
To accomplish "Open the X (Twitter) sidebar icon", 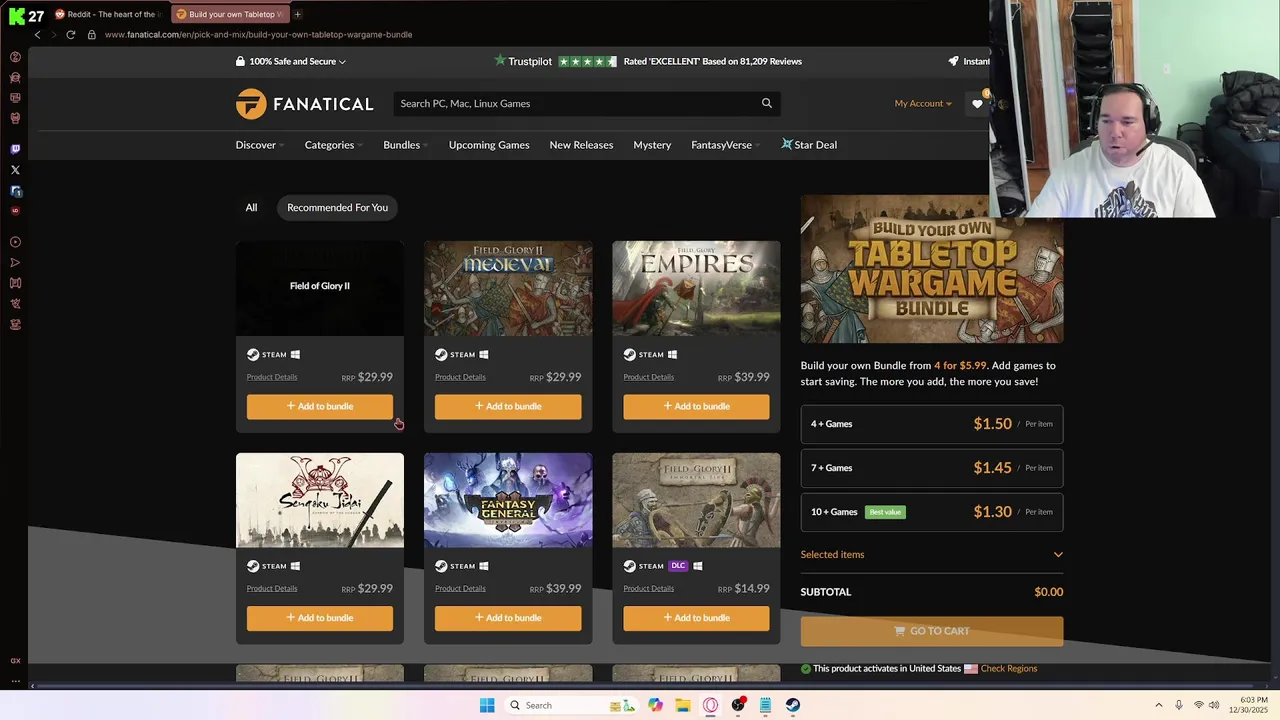I will [x=15, y=170].
